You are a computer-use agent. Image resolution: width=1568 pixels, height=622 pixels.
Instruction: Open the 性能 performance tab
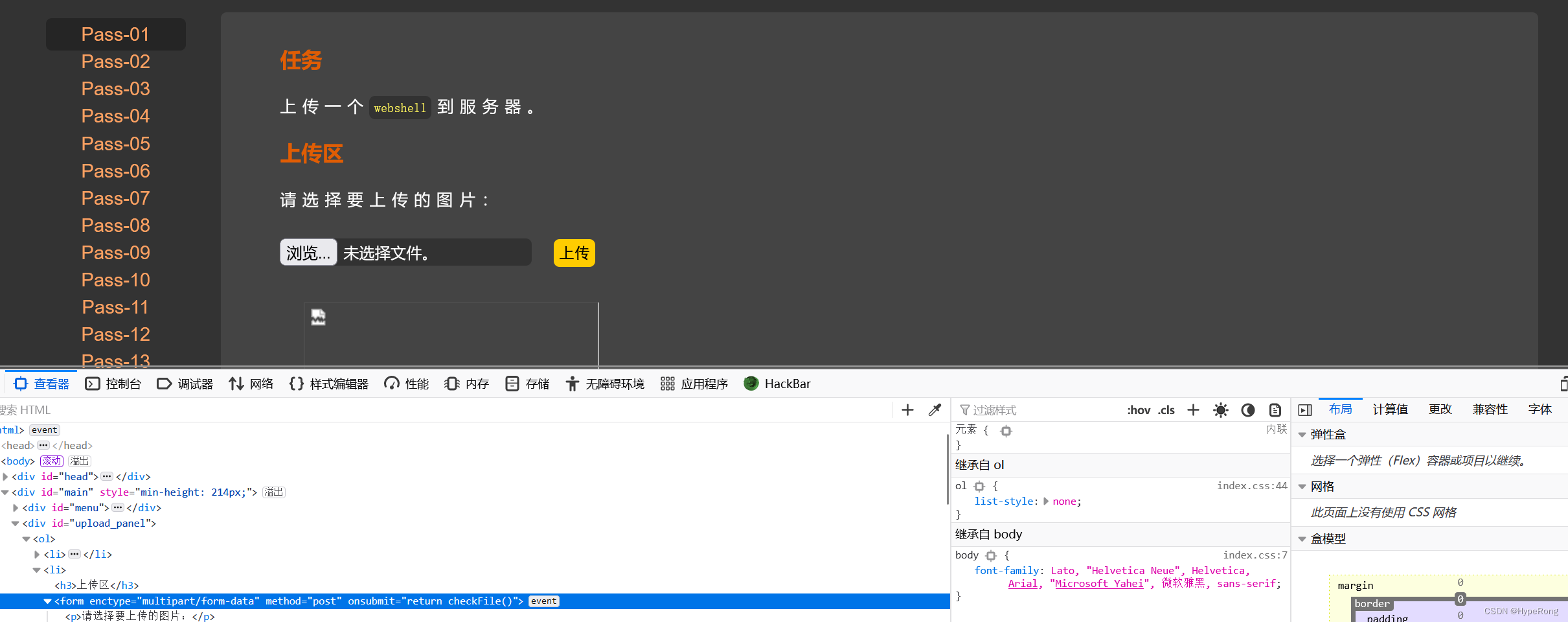pos(407,384)
